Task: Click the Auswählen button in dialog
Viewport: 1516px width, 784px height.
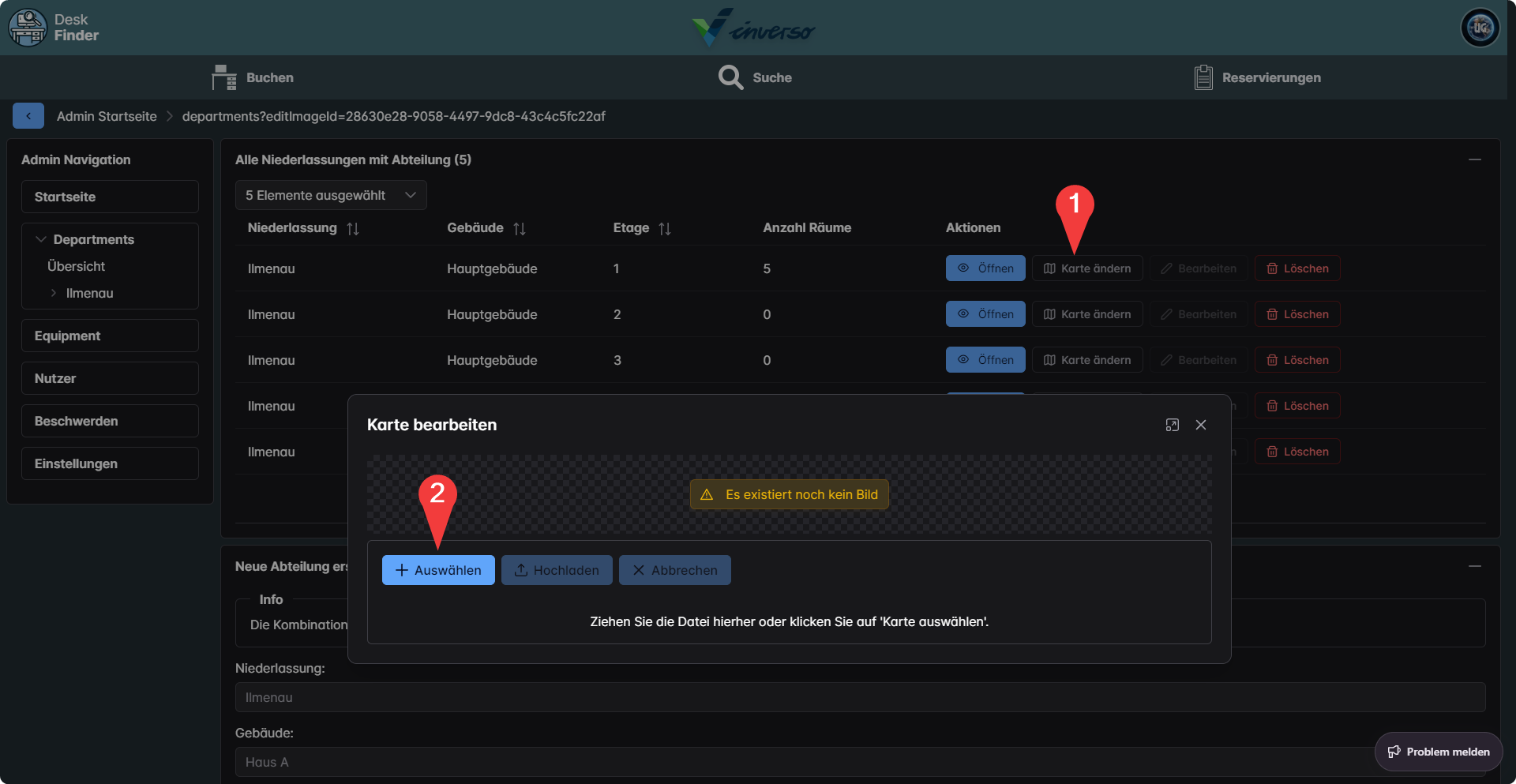Action: tap(438, 570)
